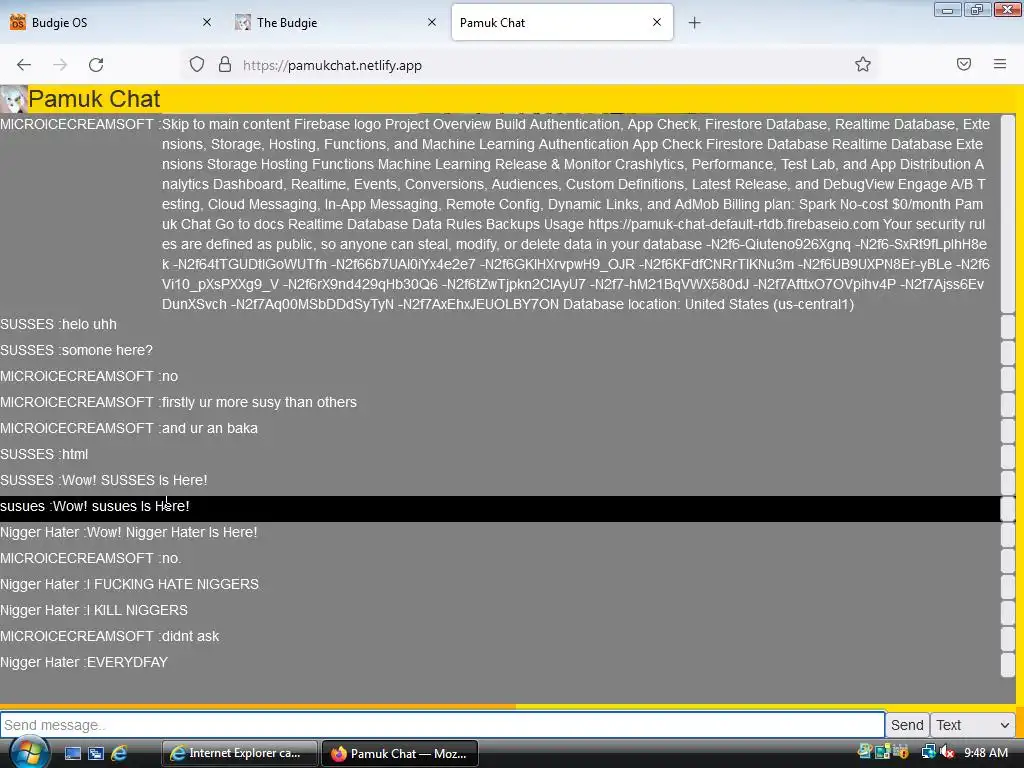
Task: Bookmark this page with the star icon
Action: click(863, 64)
